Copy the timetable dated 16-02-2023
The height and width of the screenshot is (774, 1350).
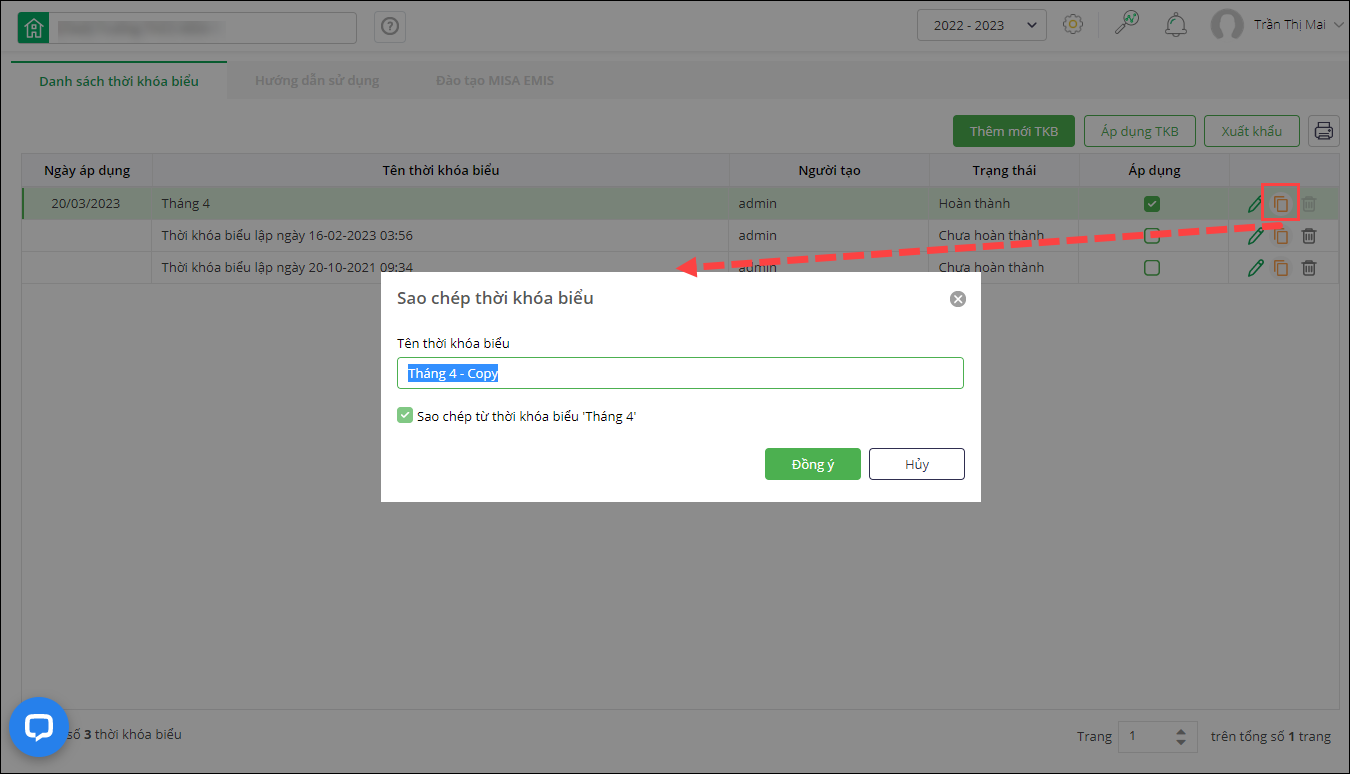(x=1281, y=237)
